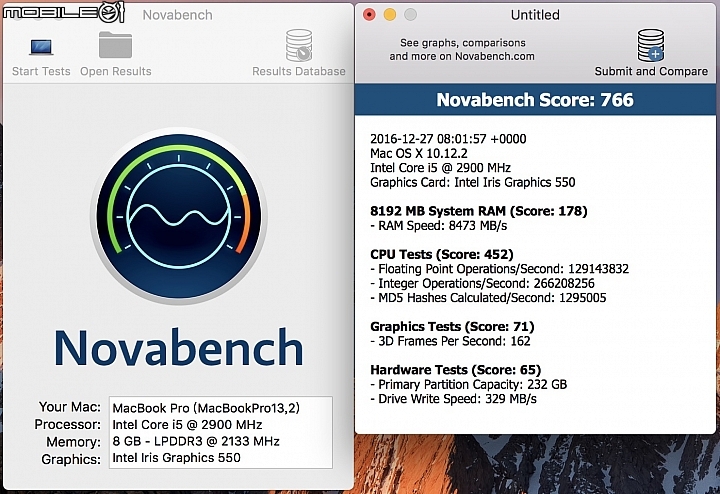Screen dimensions: 720x494
Task: Click MacBook Pro (MacBookPro13,2) in info box
Action: [206, 408]
